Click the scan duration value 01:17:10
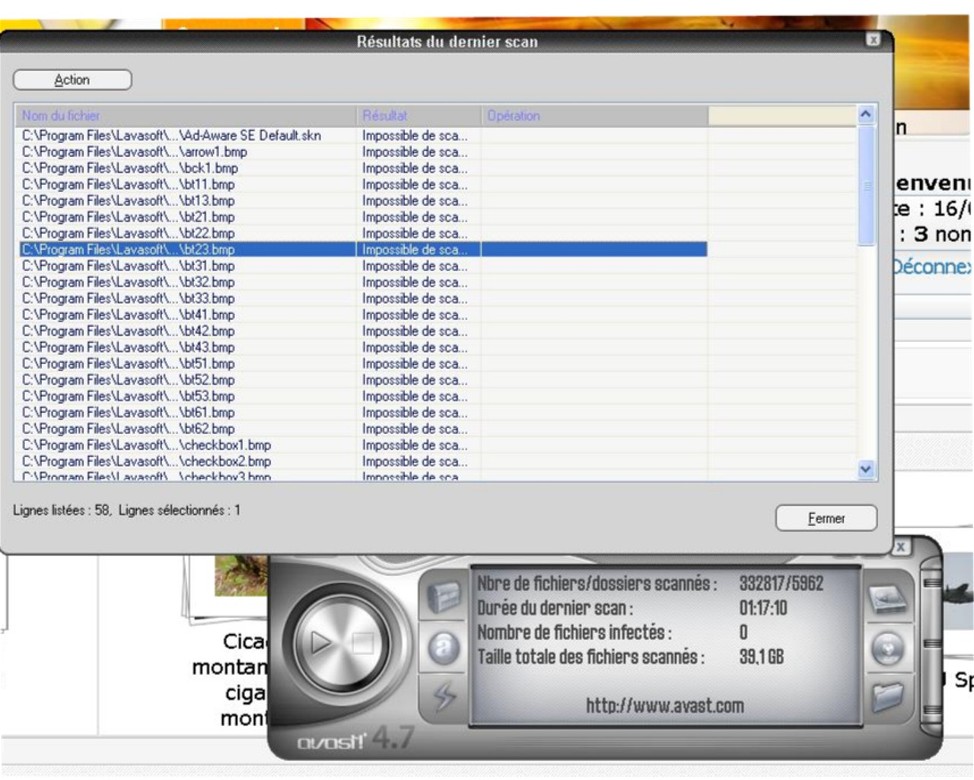 click(x=763, y=608)
